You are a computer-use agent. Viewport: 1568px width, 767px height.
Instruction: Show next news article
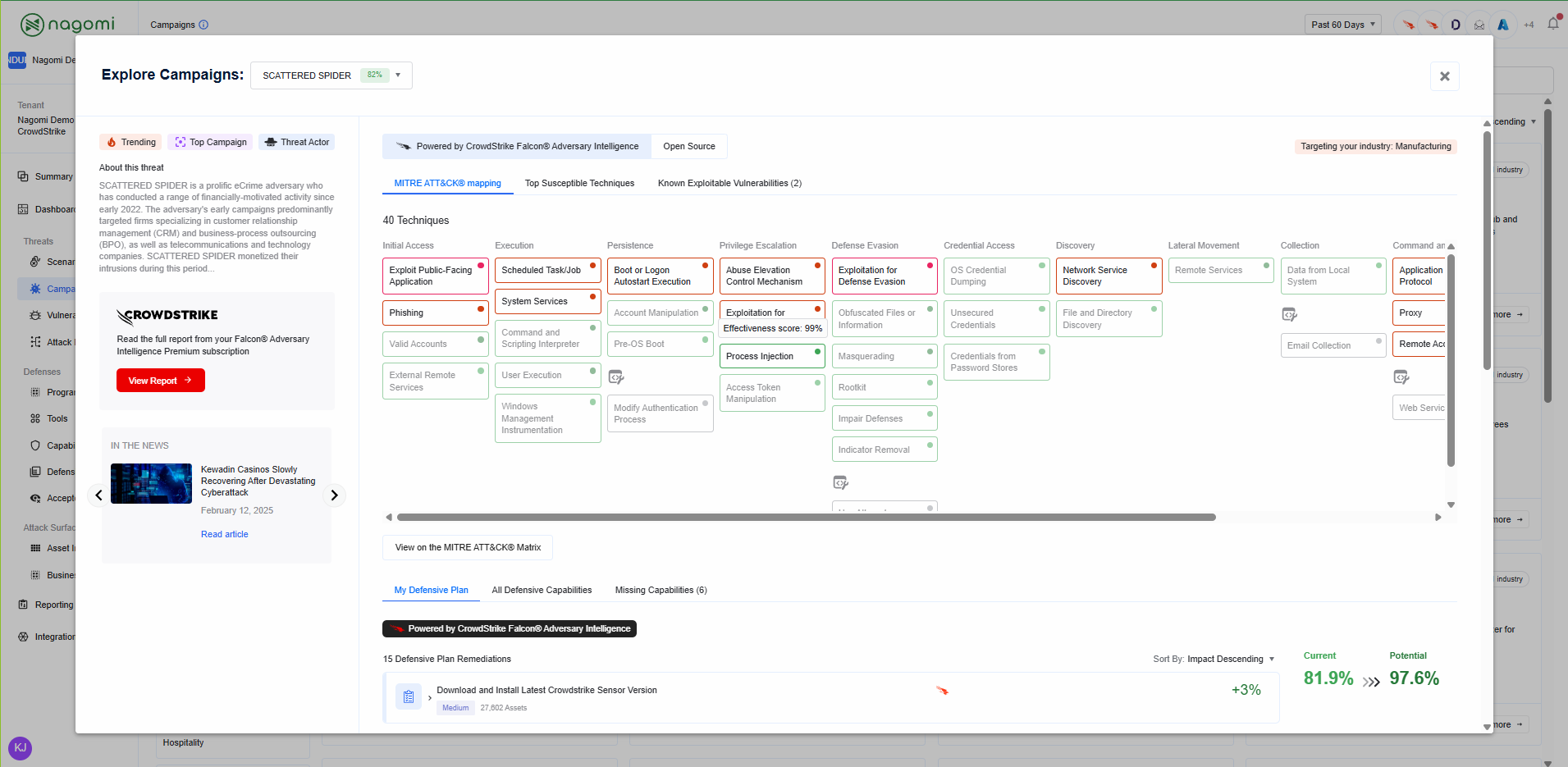pos(334,495)
